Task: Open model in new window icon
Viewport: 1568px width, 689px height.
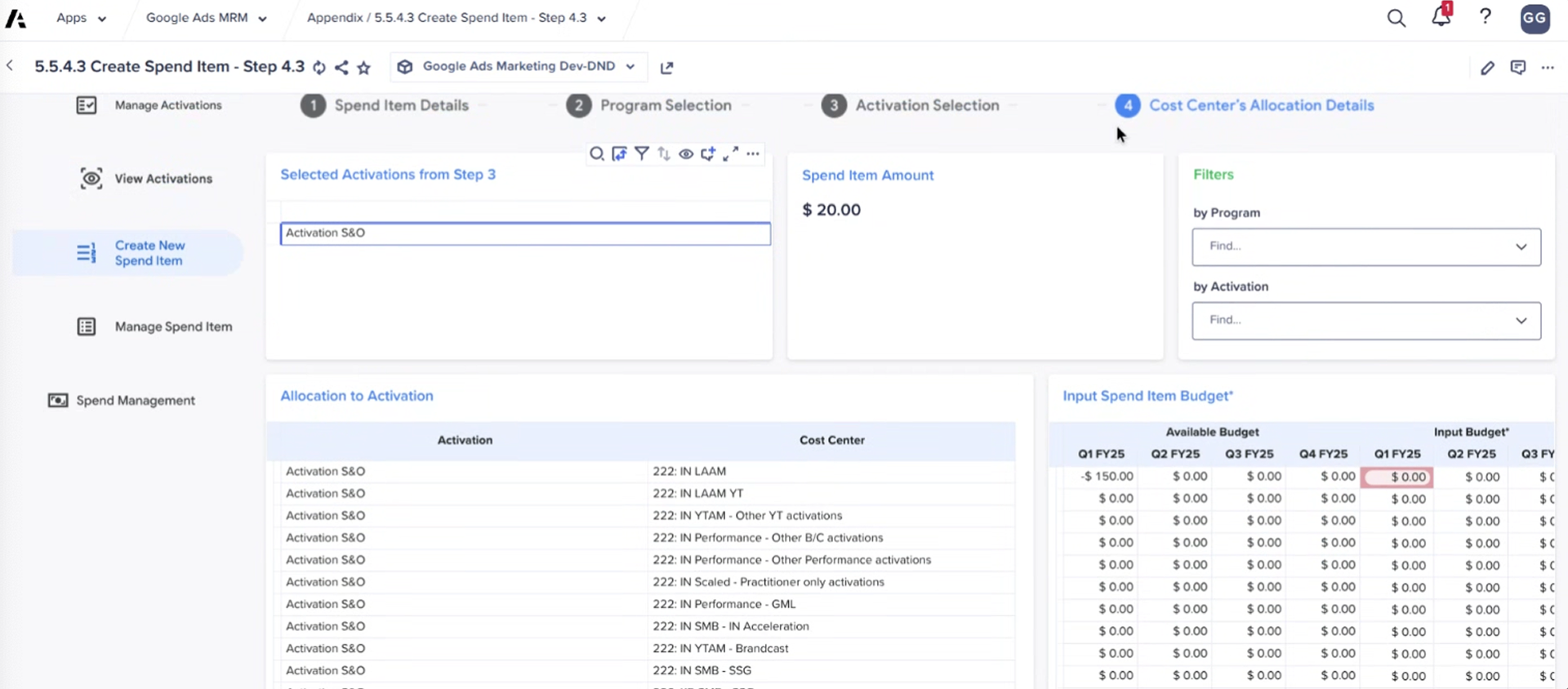Action: (667, 68)
